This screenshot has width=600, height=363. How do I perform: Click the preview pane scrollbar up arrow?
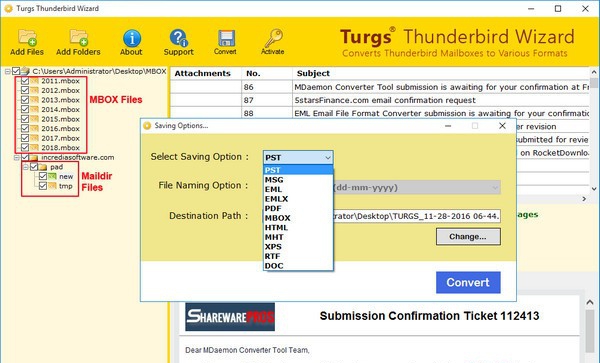click(590, 302)
